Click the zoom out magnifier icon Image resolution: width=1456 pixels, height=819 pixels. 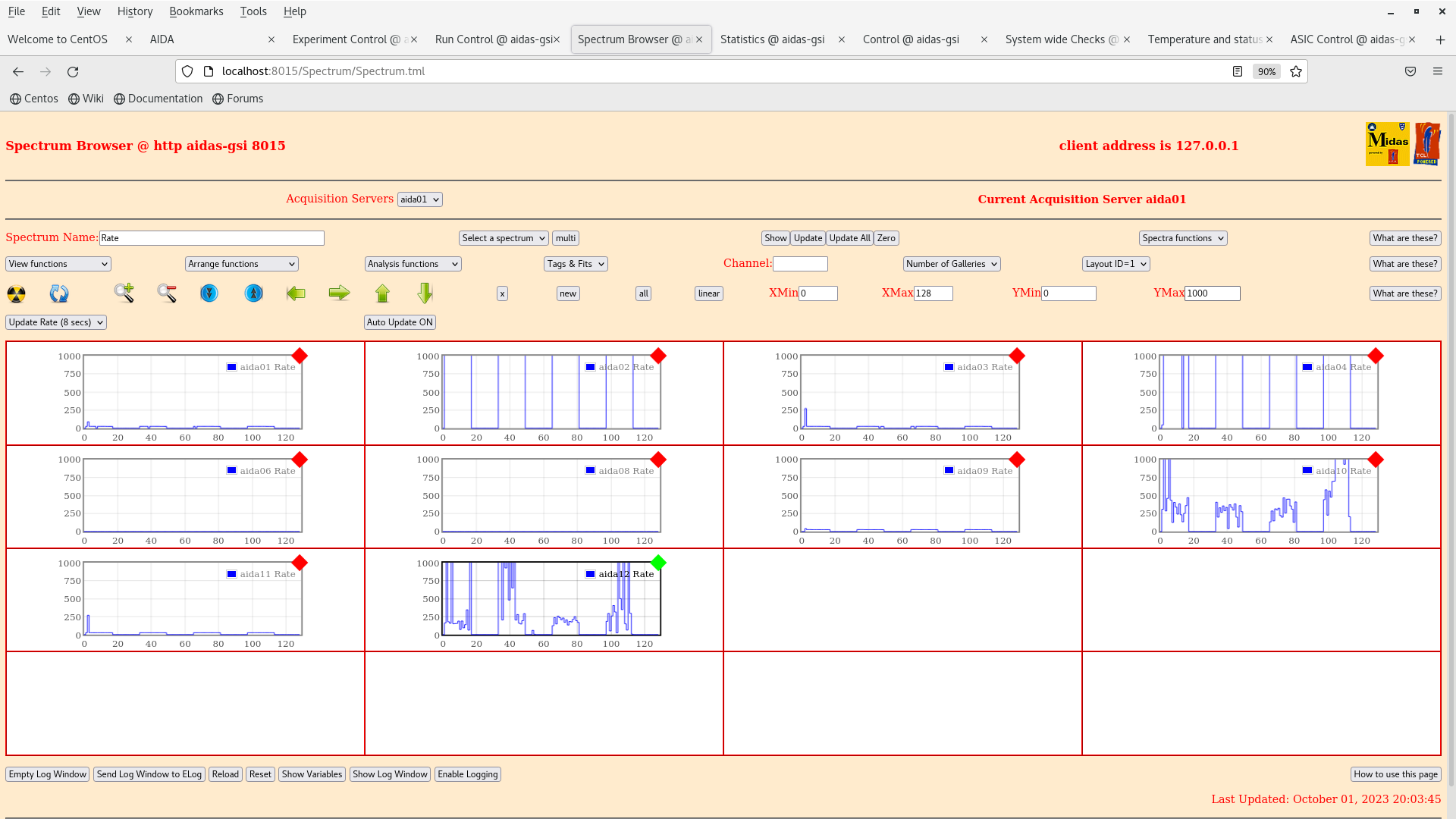pos(167,293)
